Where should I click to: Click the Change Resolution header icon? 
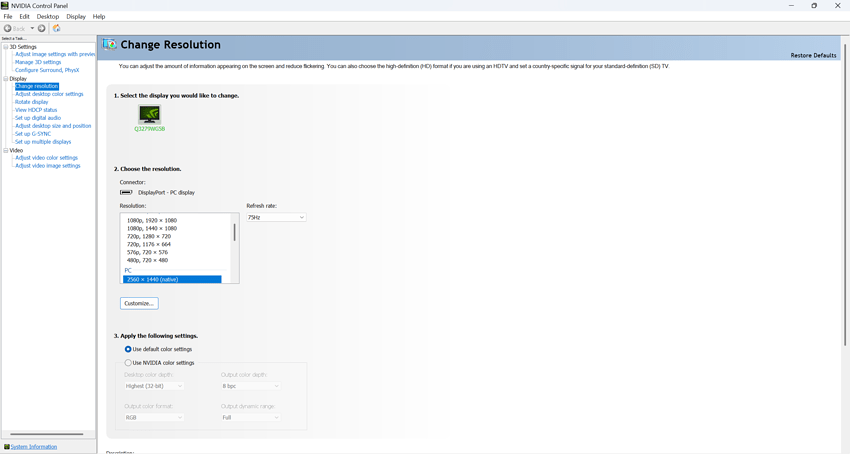coord(110,44)
